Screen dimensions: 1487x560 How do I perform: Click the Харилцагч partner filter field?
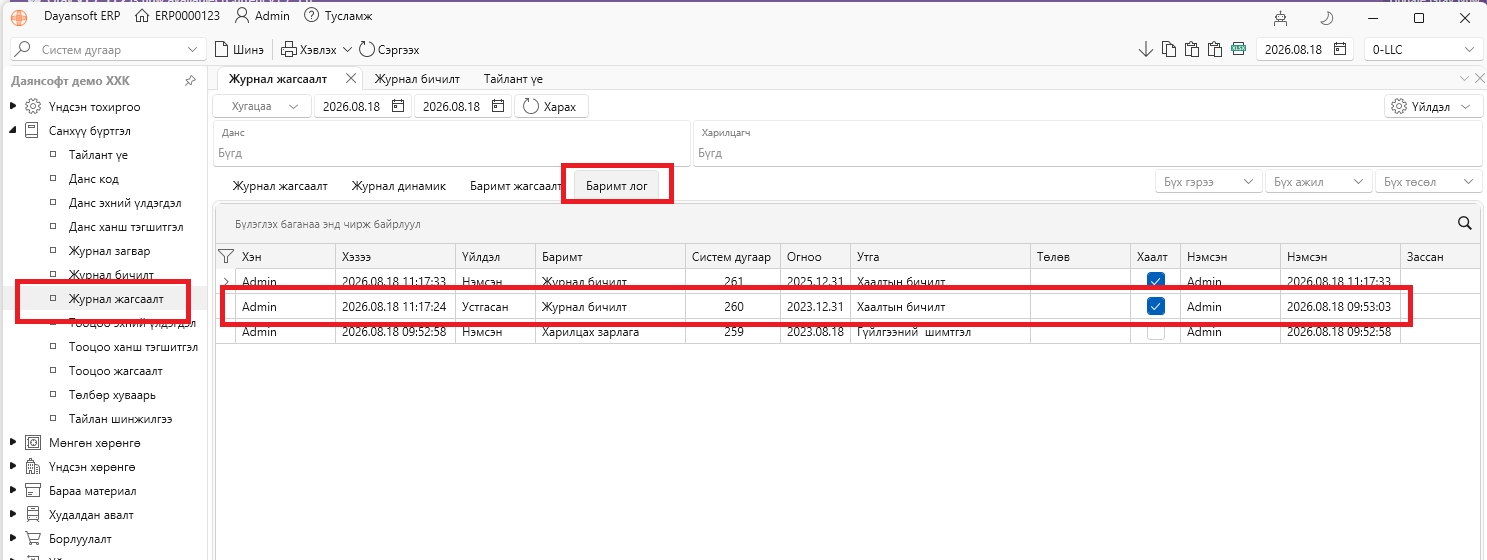pyautogui.click(x=1088, y=144)
